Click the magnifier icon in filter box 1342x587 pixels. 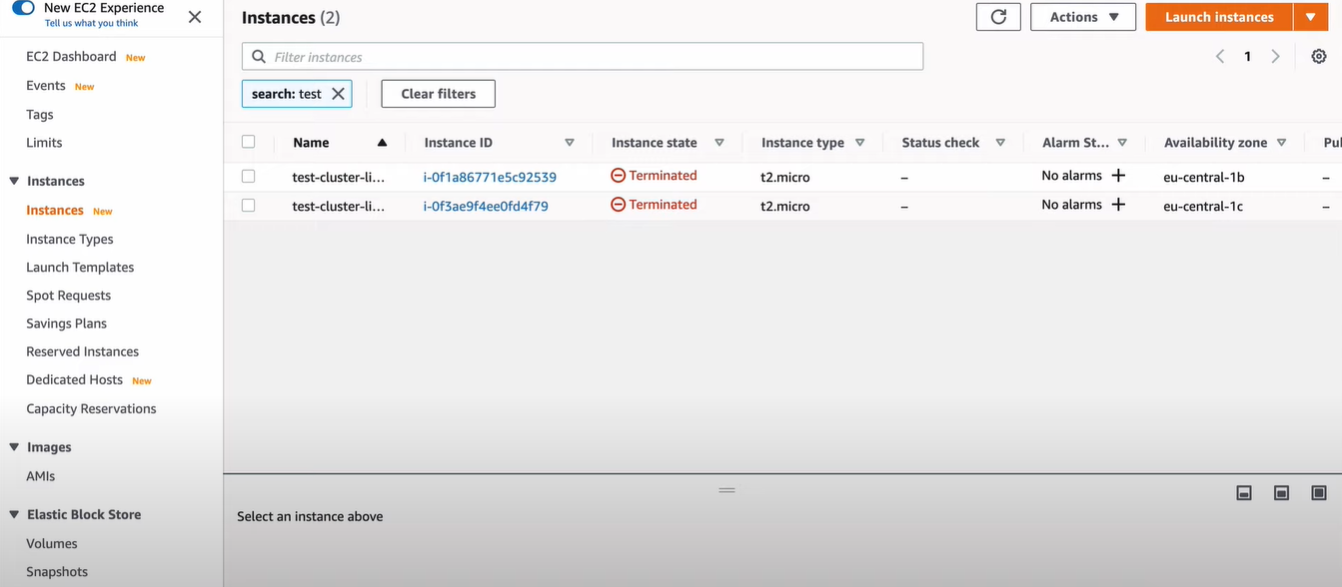point(259,57)
